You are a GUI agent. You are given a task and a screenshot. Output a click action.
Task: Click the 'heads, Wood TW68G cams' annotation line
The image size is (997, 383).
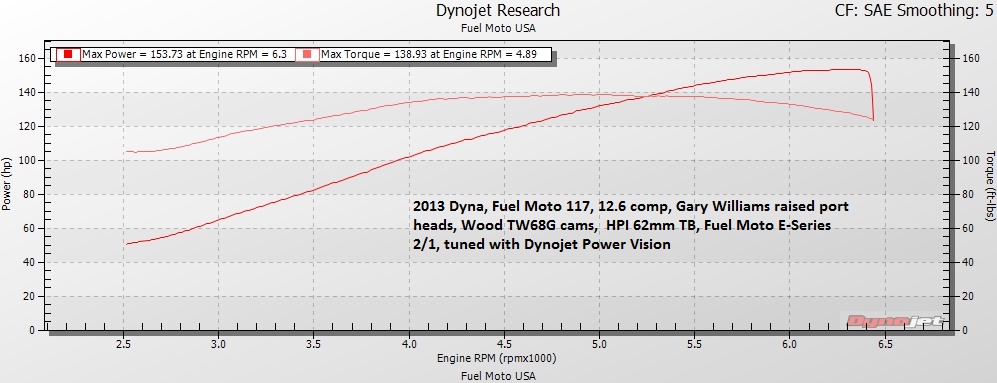[621, 226]
